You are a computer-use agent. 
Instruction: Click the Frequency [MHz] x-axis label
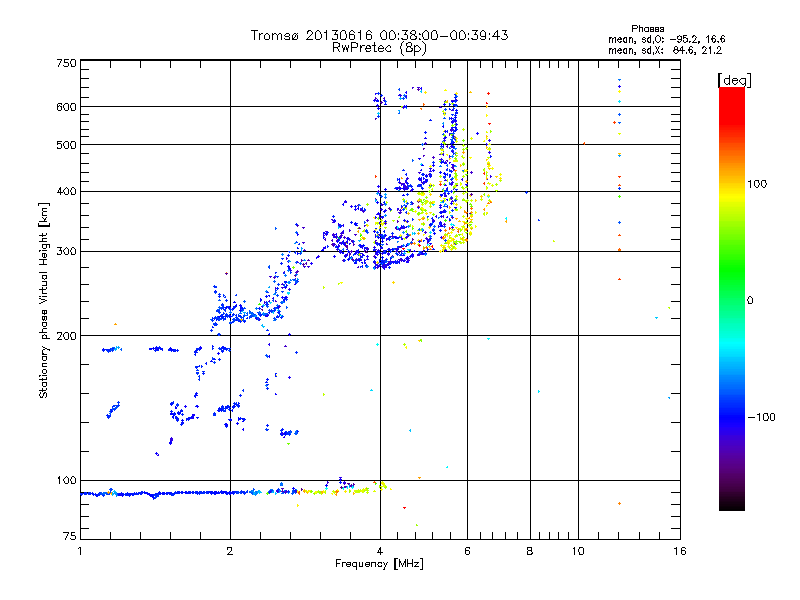pyautogui.click(x=378, y=565)
